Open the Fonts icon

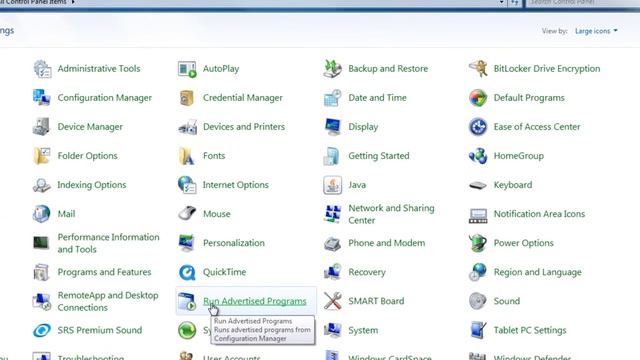[x=187, y=156]
